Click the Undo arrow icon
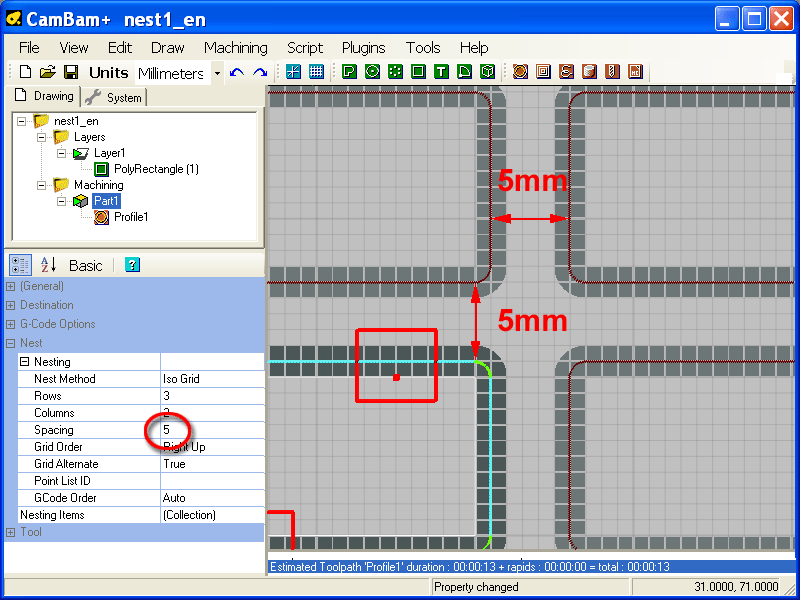This screenshot has width=800, height=600. click(x=237, y=72)
